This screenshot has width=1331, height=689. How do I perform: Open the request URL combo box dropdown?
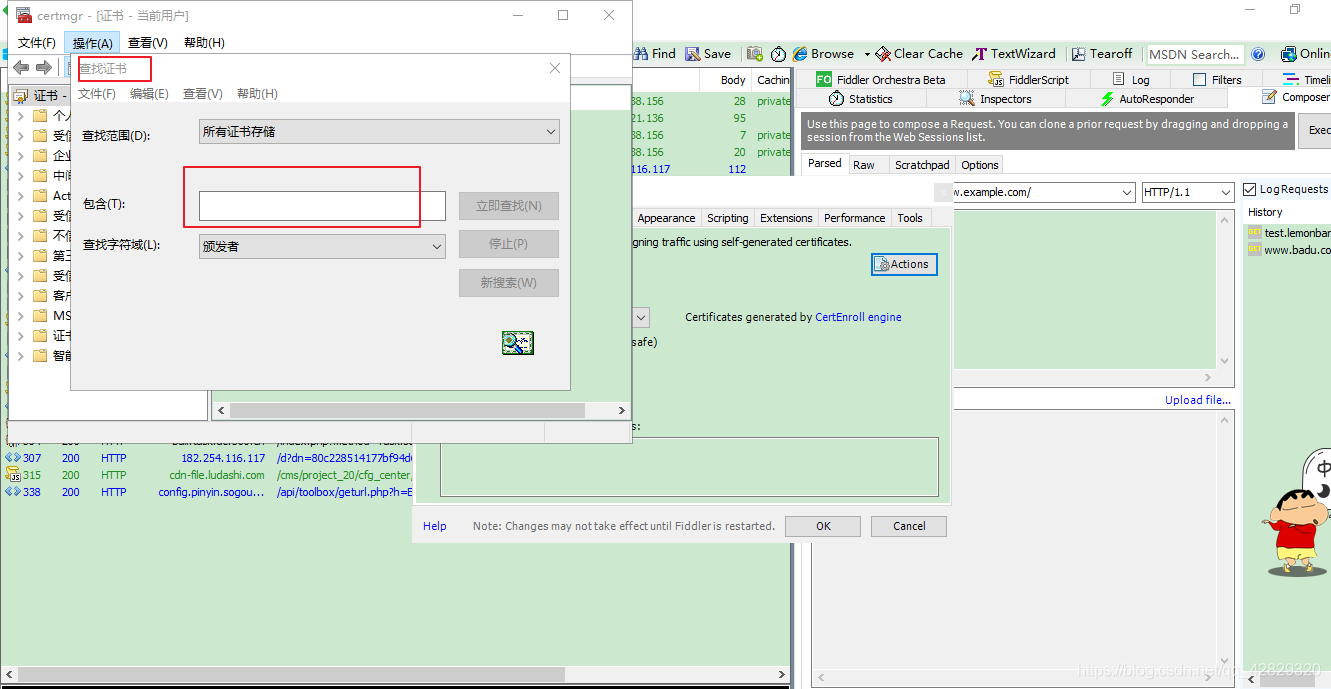pos(1125,192)
